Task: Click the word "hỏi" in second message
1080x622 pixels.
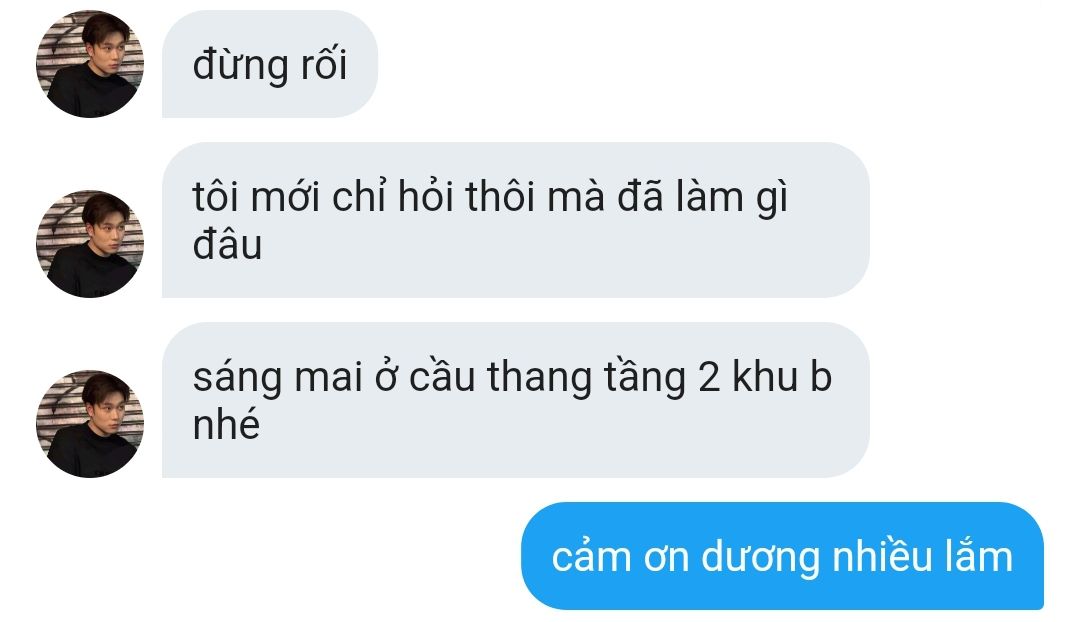Action: click(426, 196)
